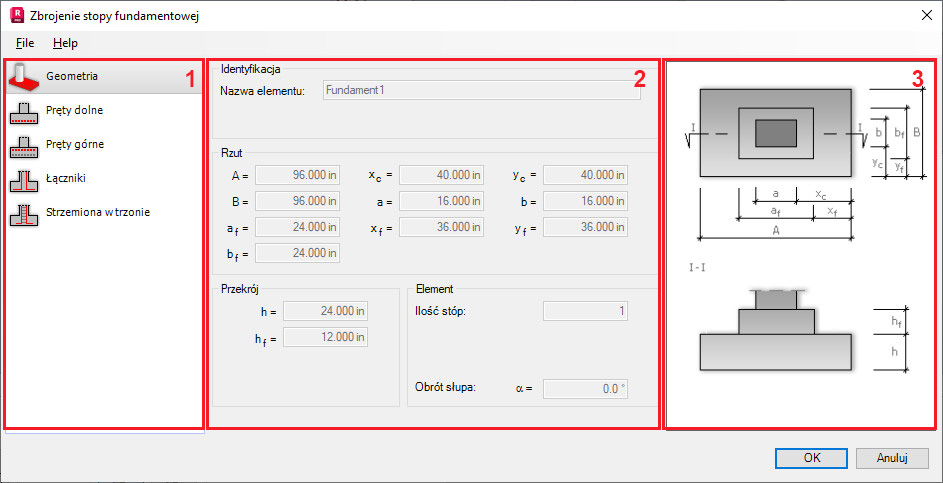Cancel with the Anuluj button
The width and height of the screenshot is (943, 483).
point(891,458)
